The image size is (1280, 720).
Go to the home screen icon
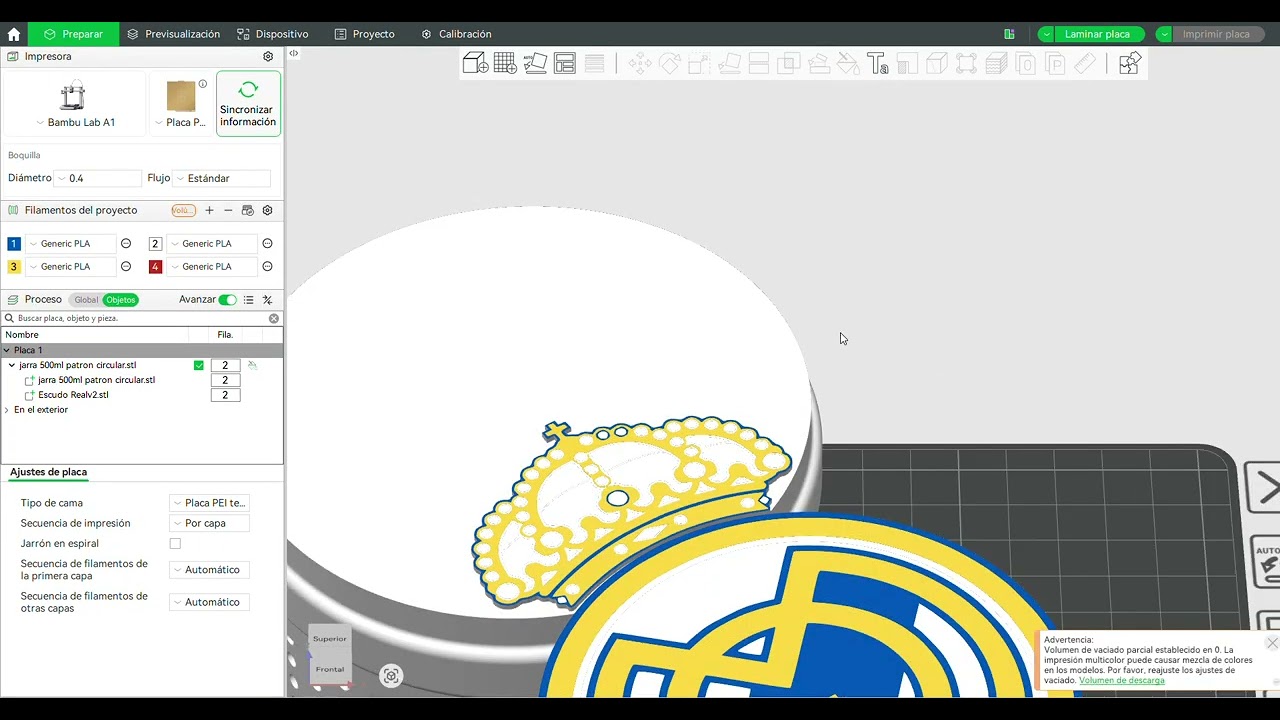14,34
